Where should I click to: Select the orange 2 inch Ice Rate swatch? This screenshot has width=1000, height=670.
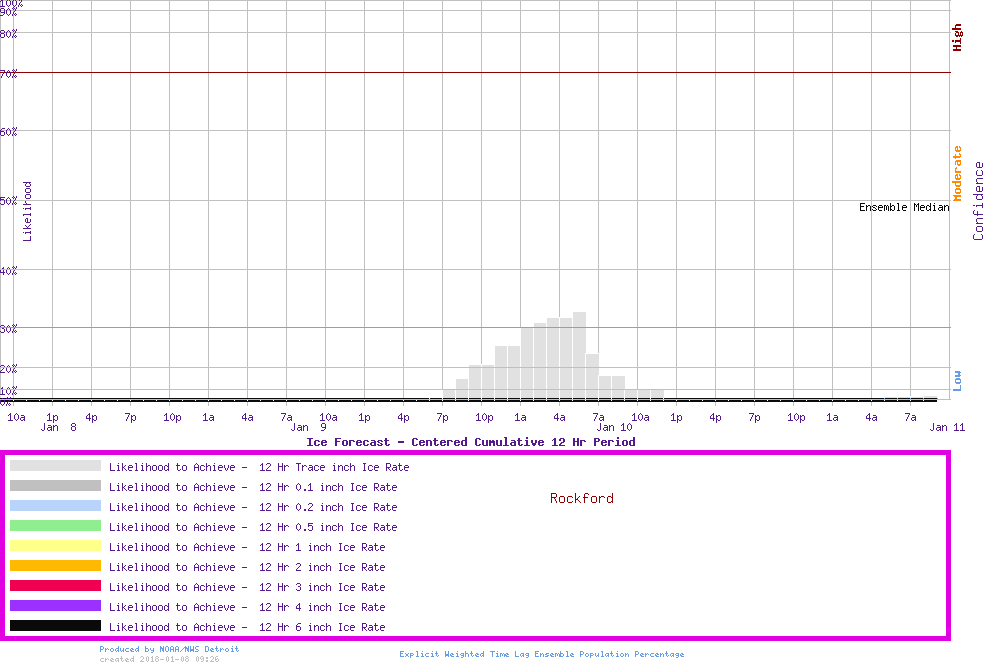coord(55,566)
